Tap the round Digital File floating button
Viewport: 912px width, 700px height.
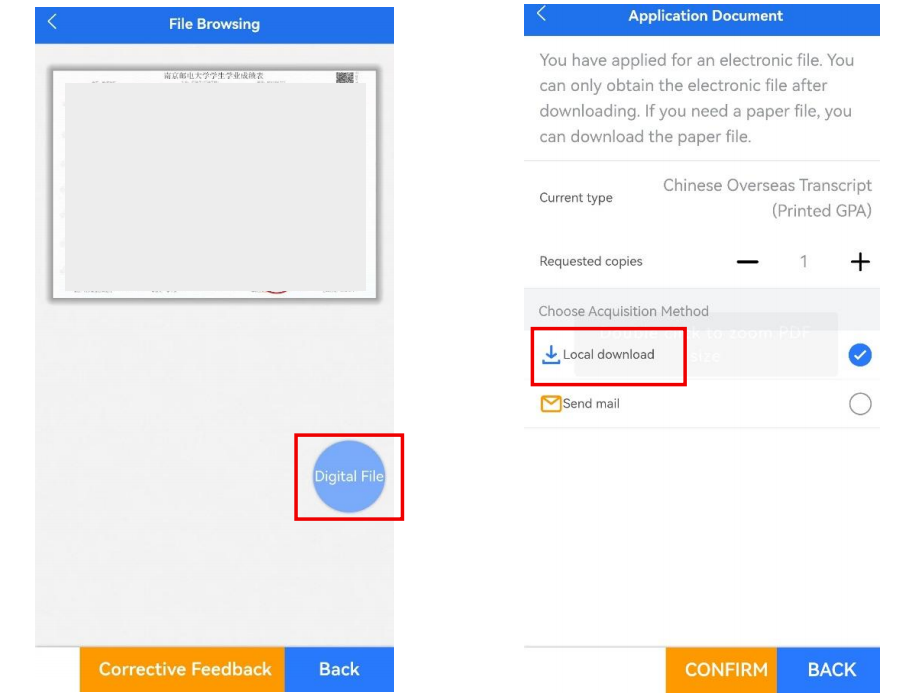[x=349, y=476]
